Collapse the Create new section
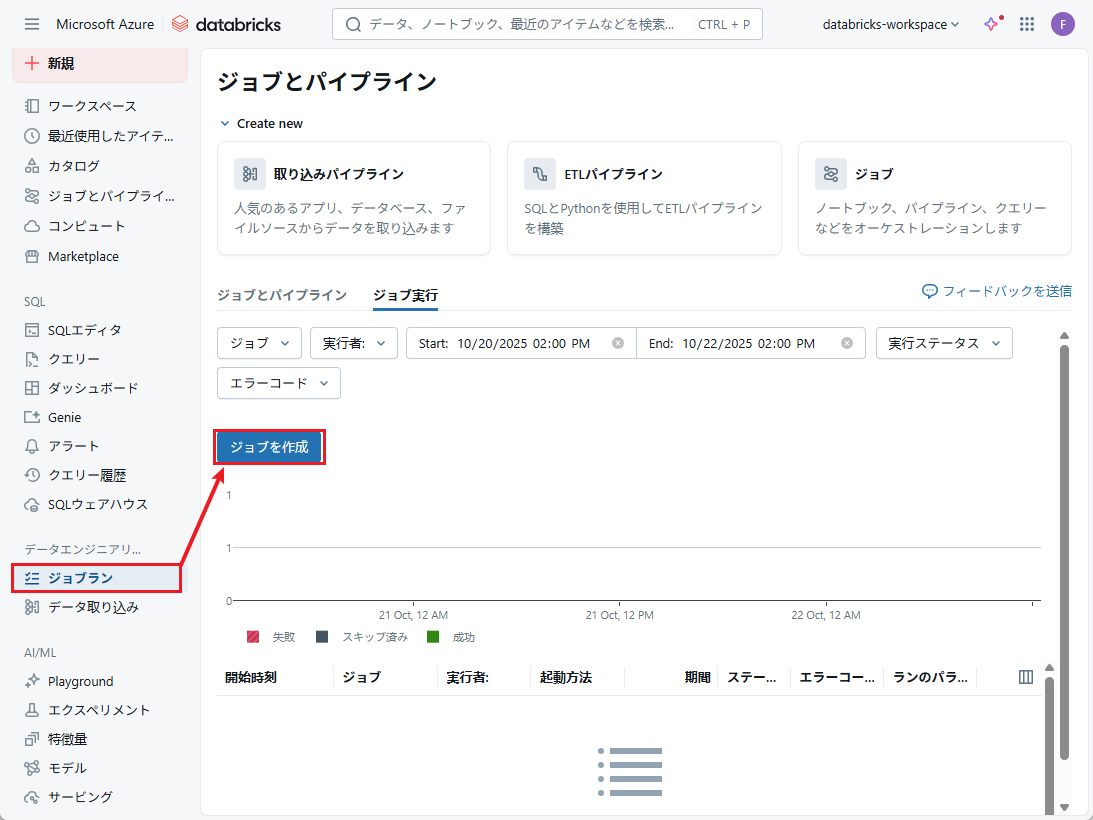 point(225,124)
